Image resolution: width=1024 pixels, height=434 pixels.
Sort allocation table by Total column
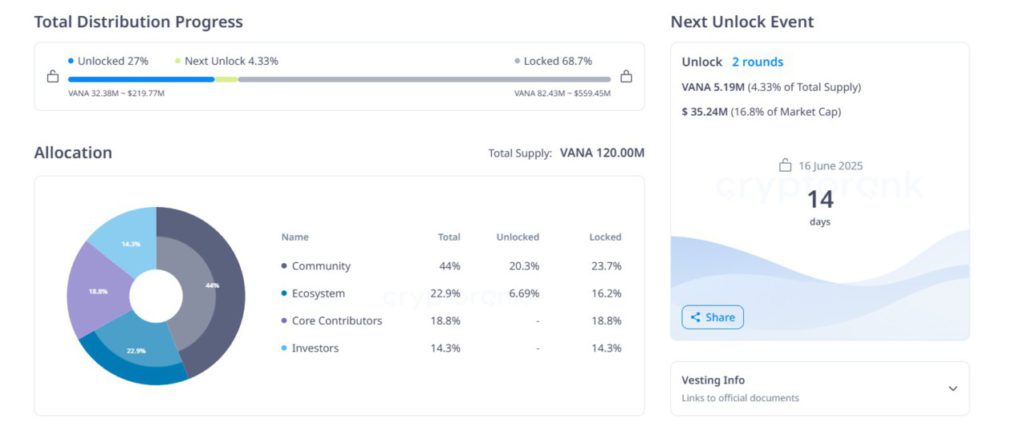coord(449,237)
